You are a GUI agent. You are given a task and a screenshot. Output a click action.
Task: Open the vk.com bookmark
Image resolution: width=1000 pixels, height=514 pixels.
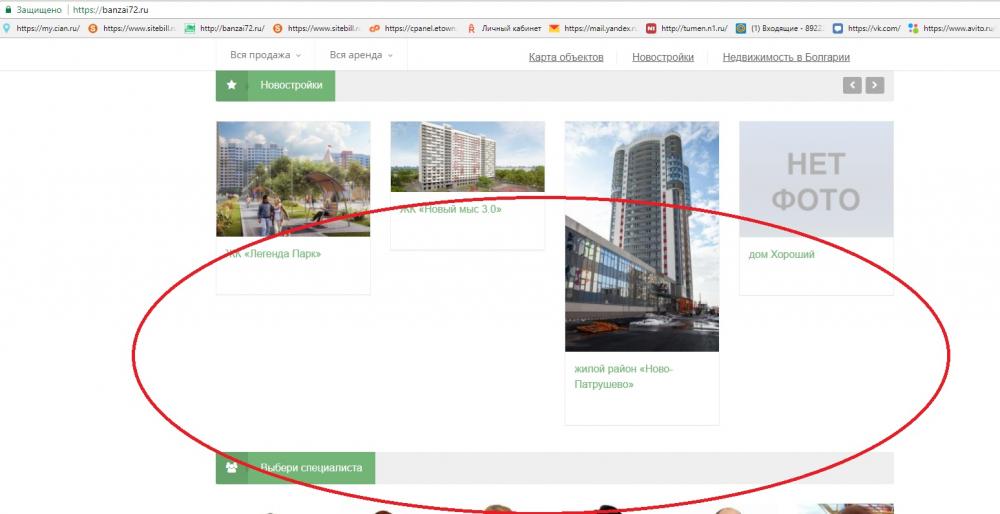[x=874, y=28]
